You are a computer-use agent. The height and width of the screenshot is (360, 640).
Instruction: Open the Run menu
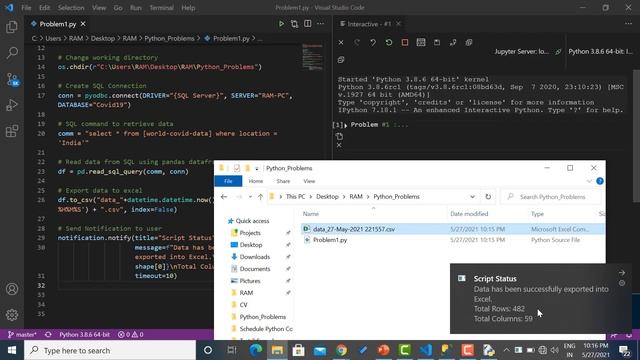click(136, 8)
